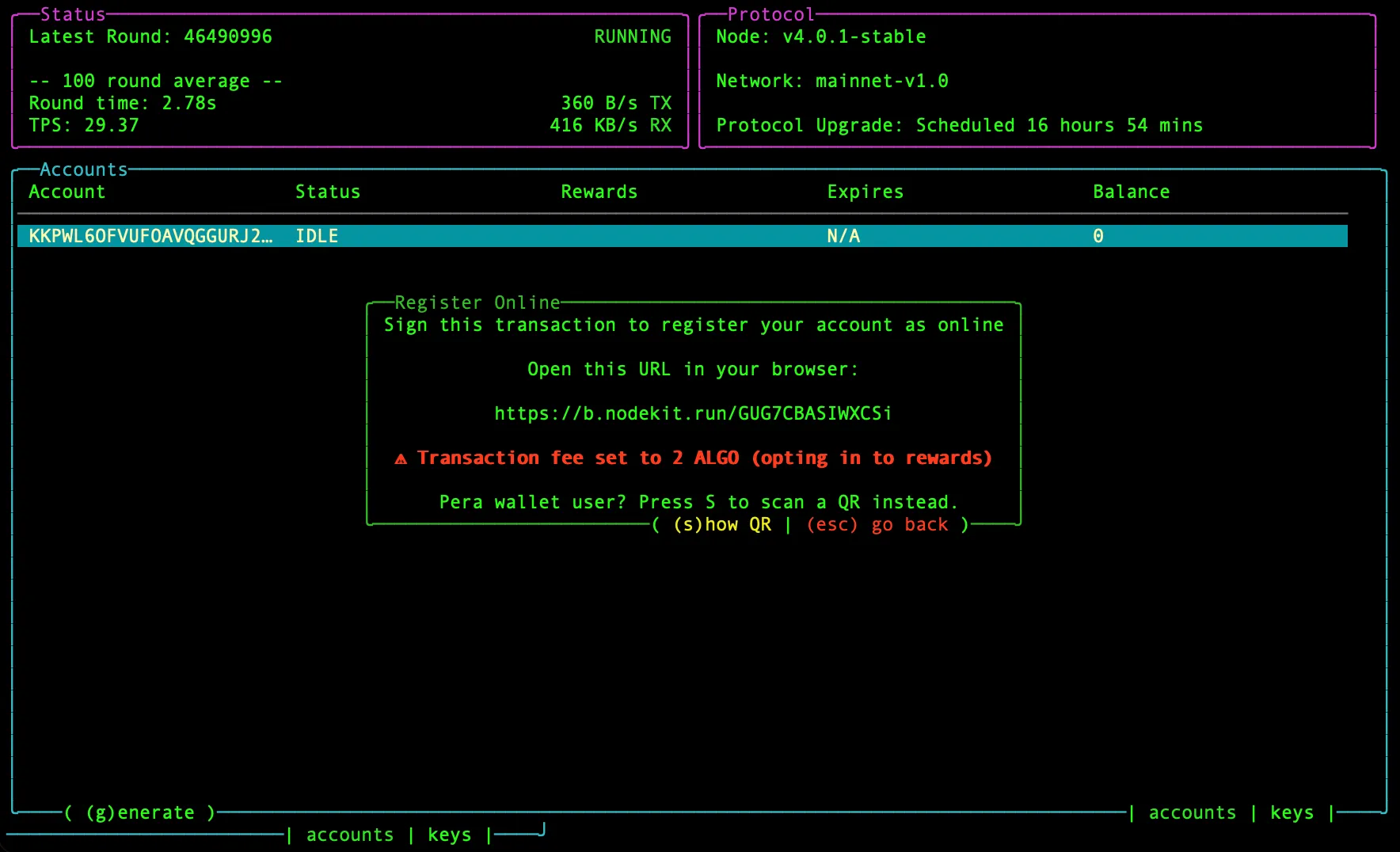Click the Protocol Upgrade schedule text

960,124
